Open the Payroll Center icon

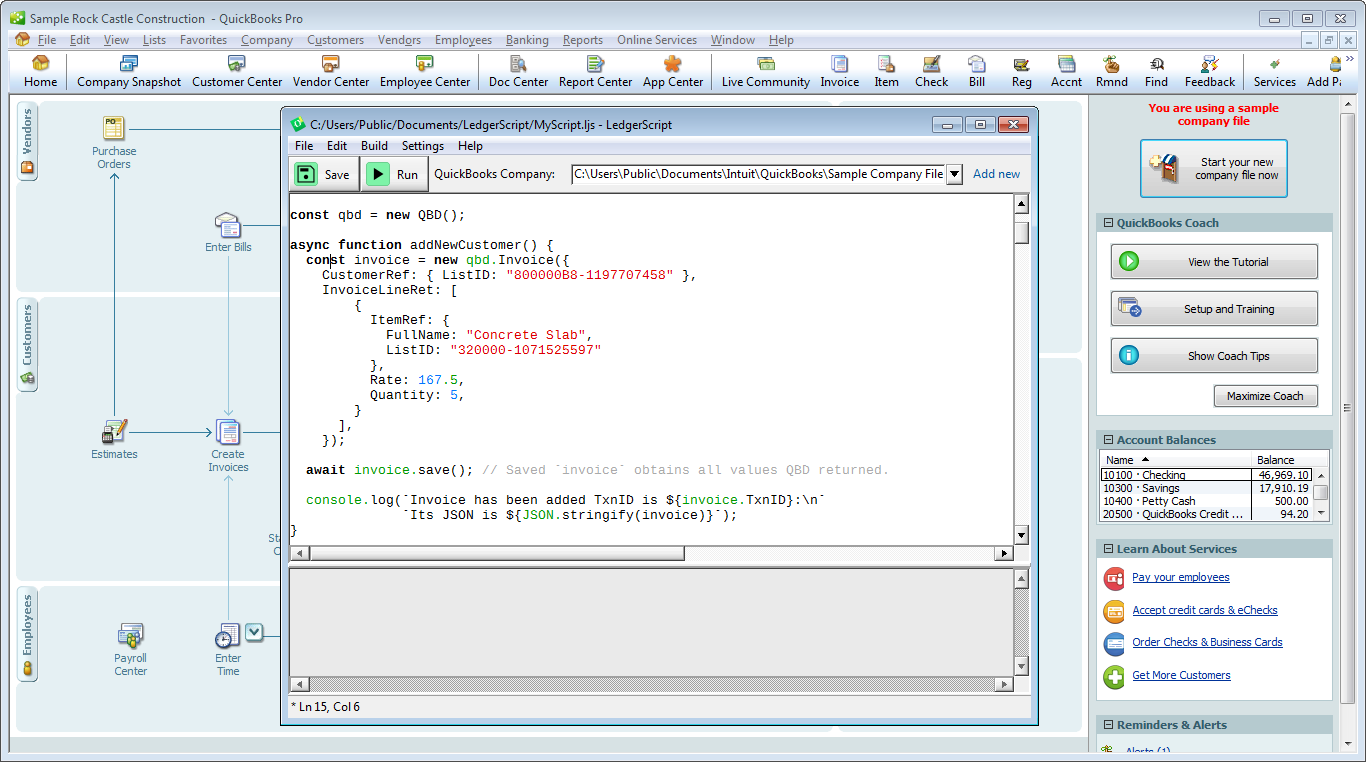pos(130,636)
